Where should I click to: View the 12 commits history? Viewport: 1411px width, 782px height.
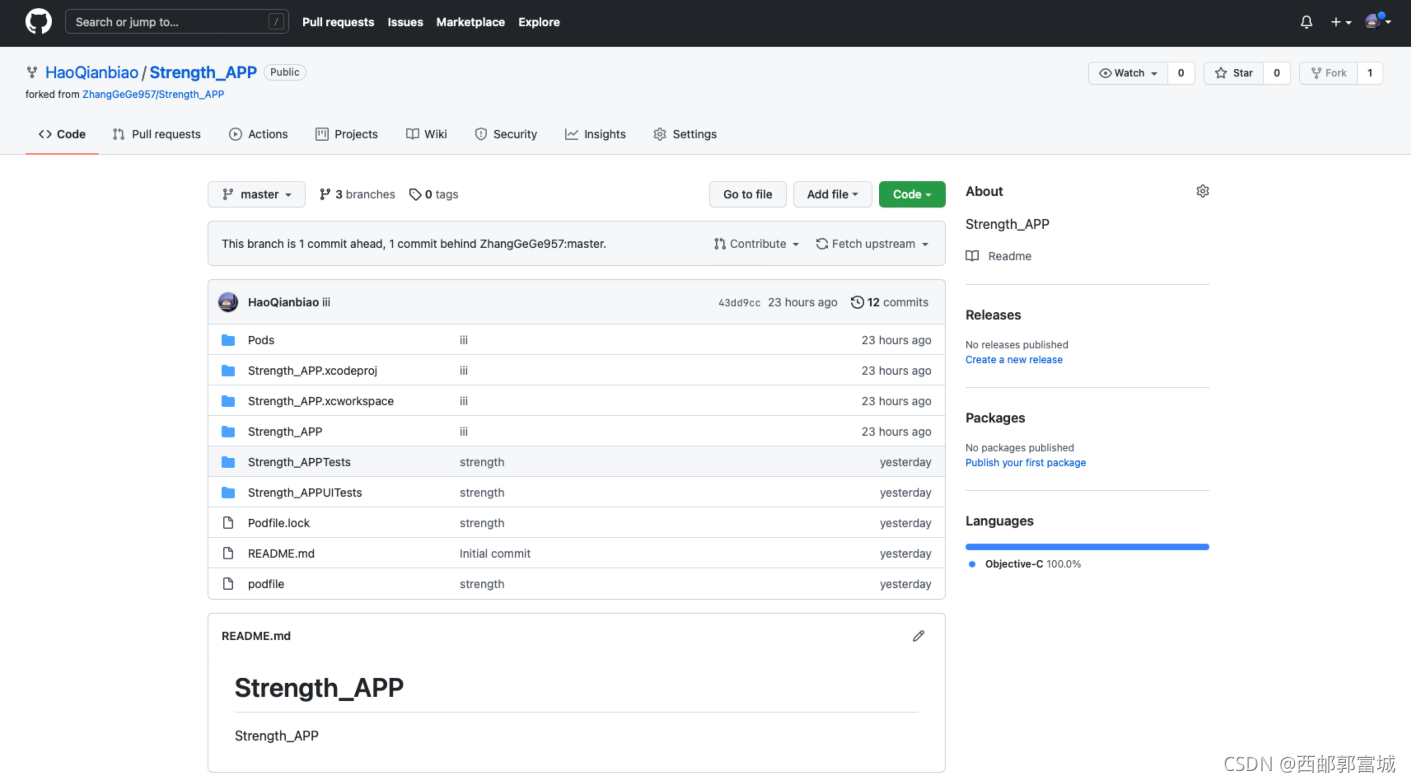(x=890, y=302)
